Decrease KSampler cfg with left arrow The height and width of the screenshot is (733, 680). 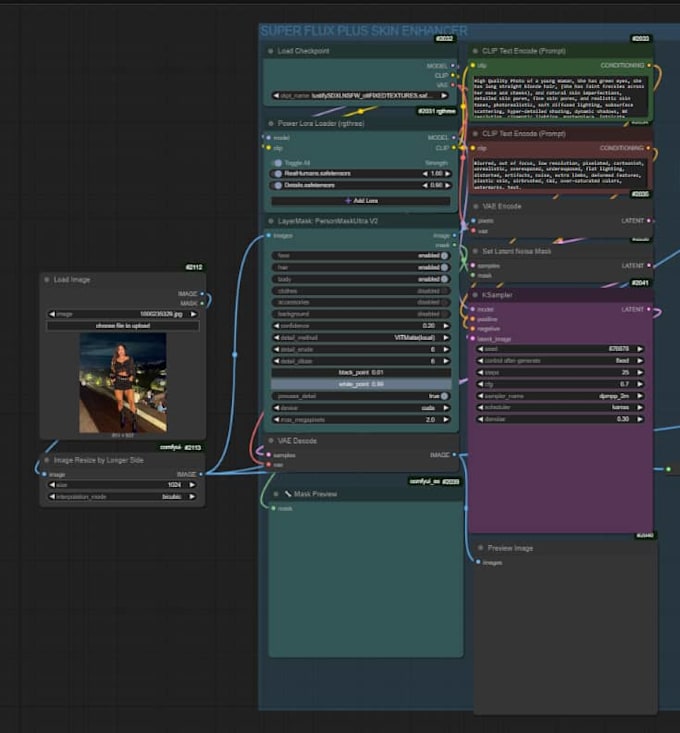(480, 384)
